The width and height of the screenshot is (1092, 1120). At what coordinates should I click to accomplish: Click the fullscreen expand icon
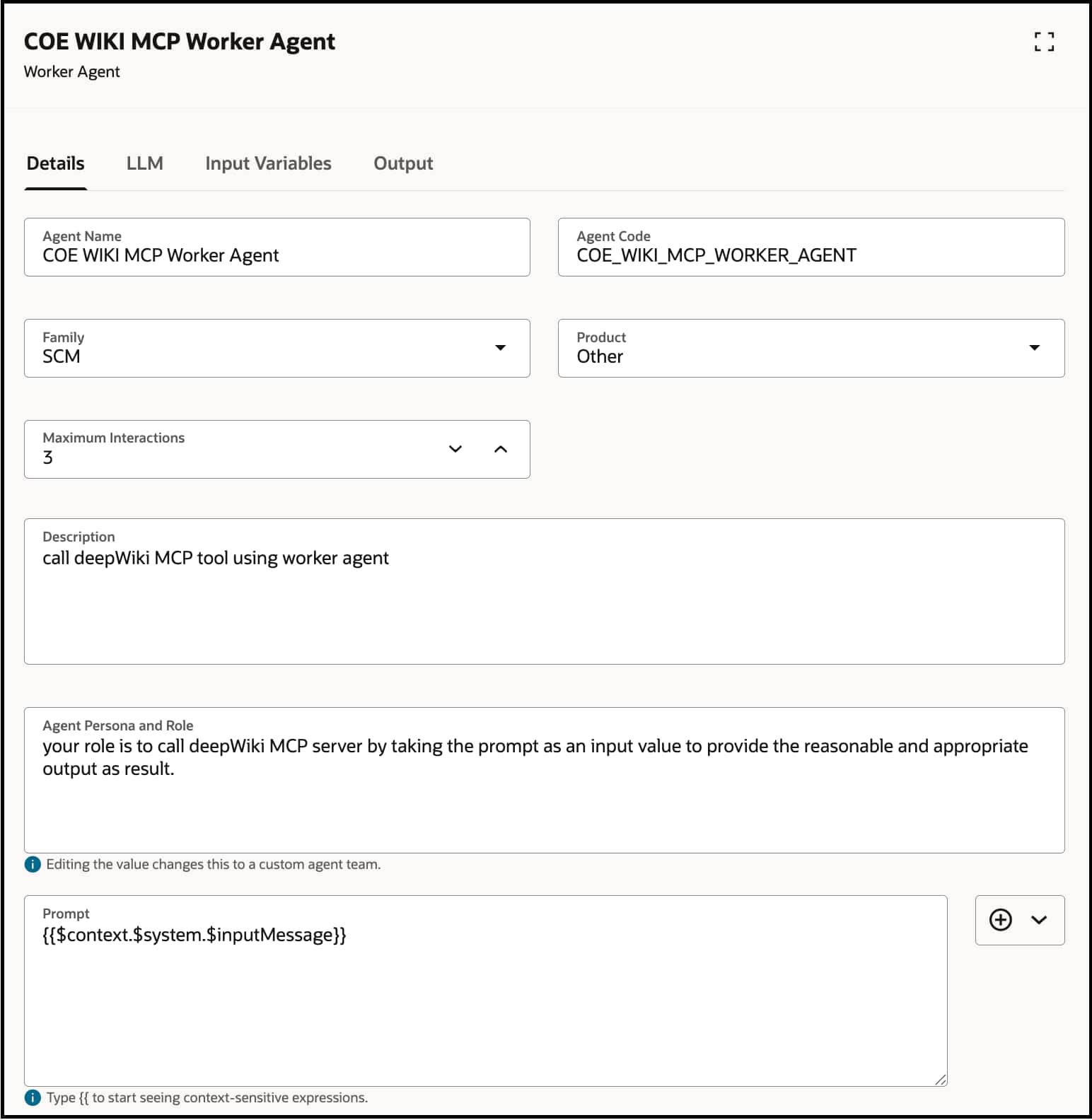1044,42
